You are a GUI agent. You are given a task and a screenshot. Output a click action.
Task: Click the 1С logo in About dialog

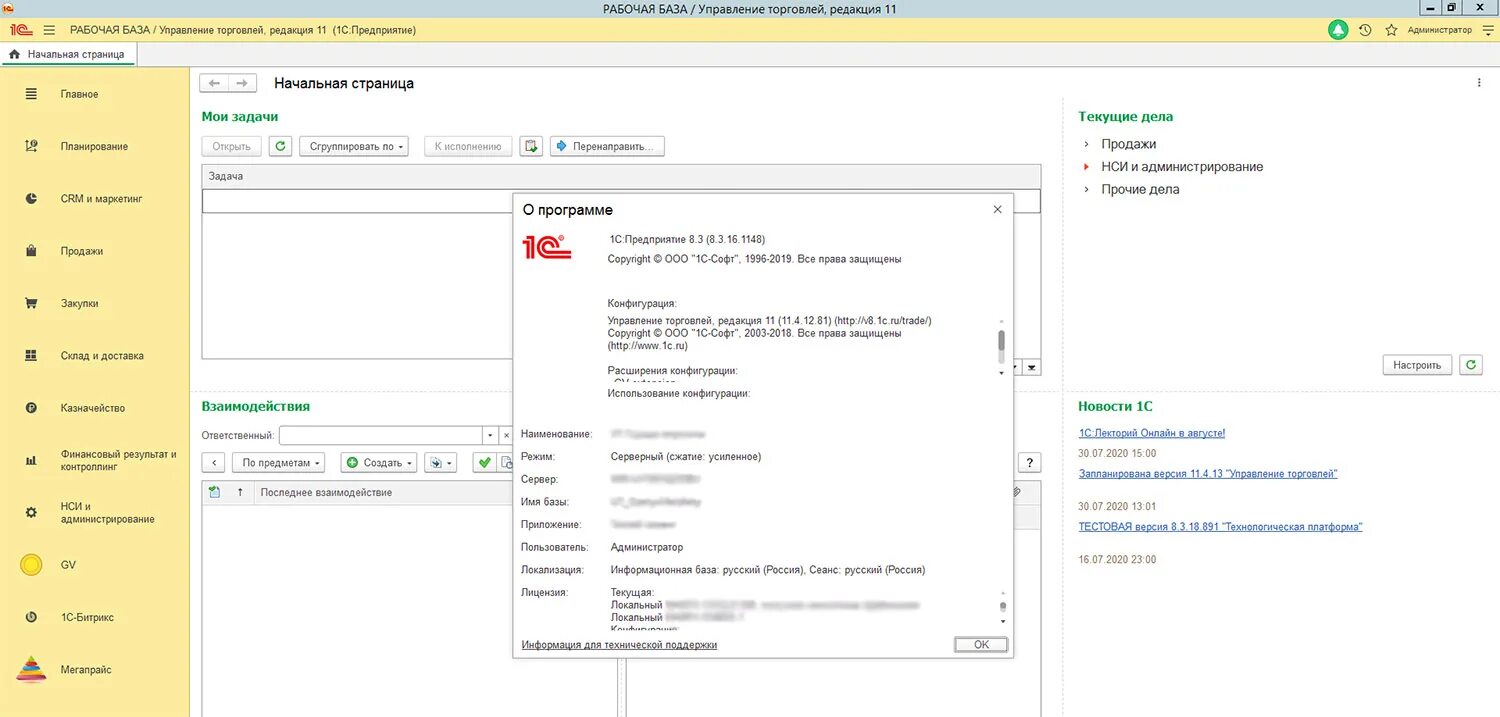546,246
